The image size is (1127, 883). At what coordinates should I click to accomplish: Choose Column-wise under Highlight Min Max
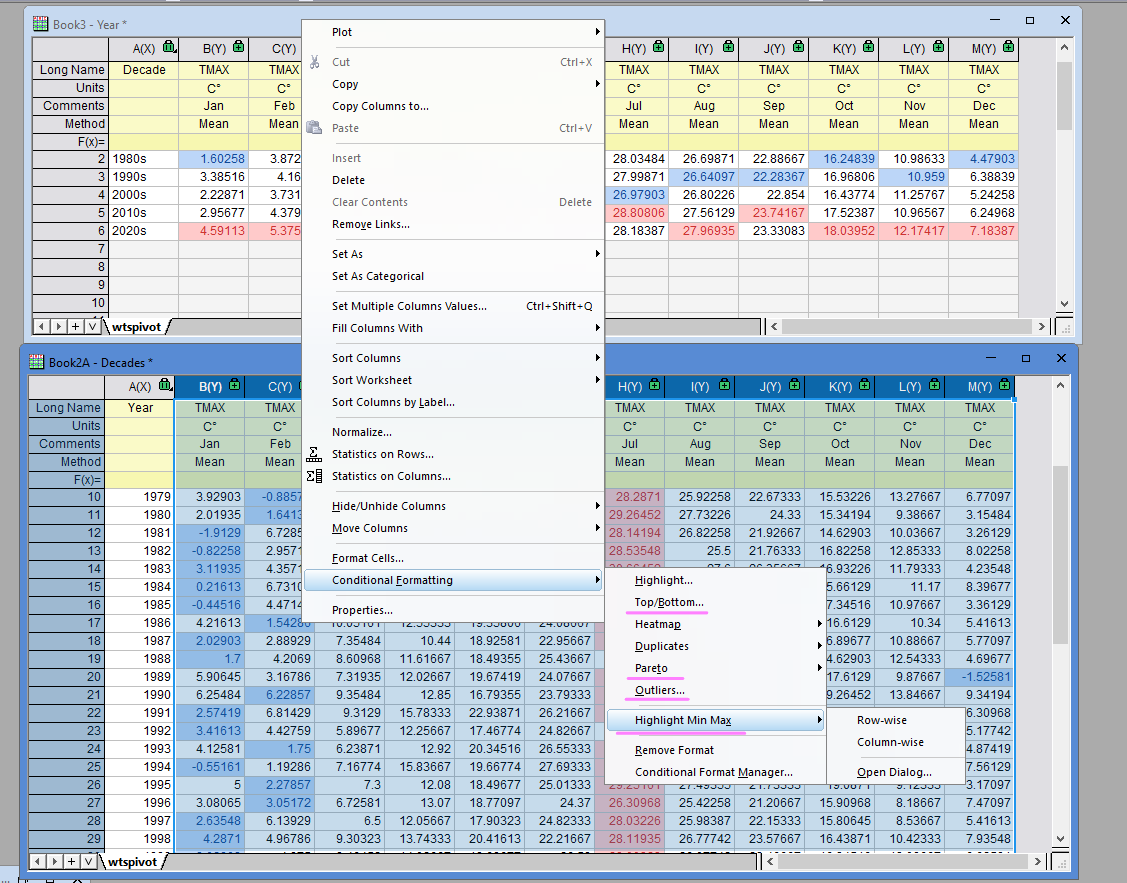(890, 742)
